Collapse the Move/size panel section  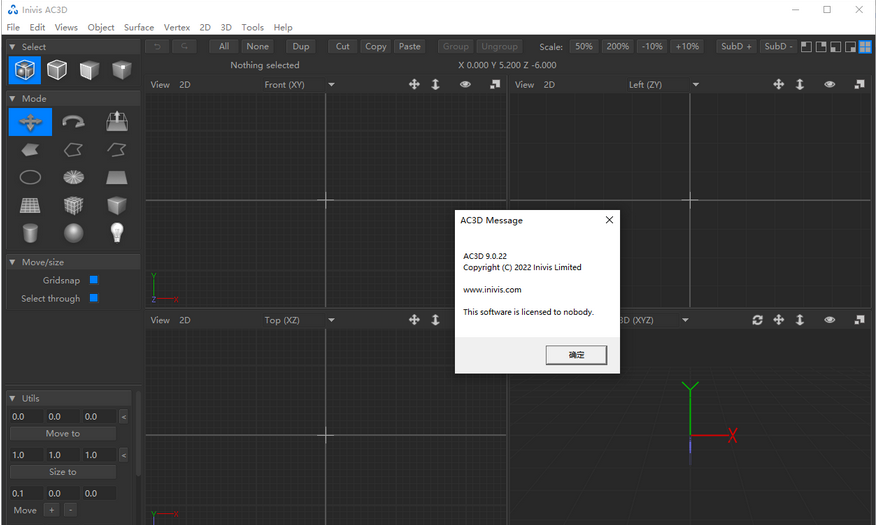(12, 262)
